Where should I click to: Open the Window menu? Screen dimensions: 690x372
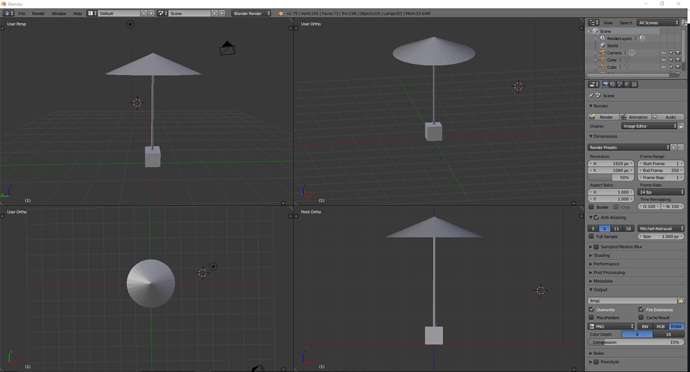(x=59, y=13)
